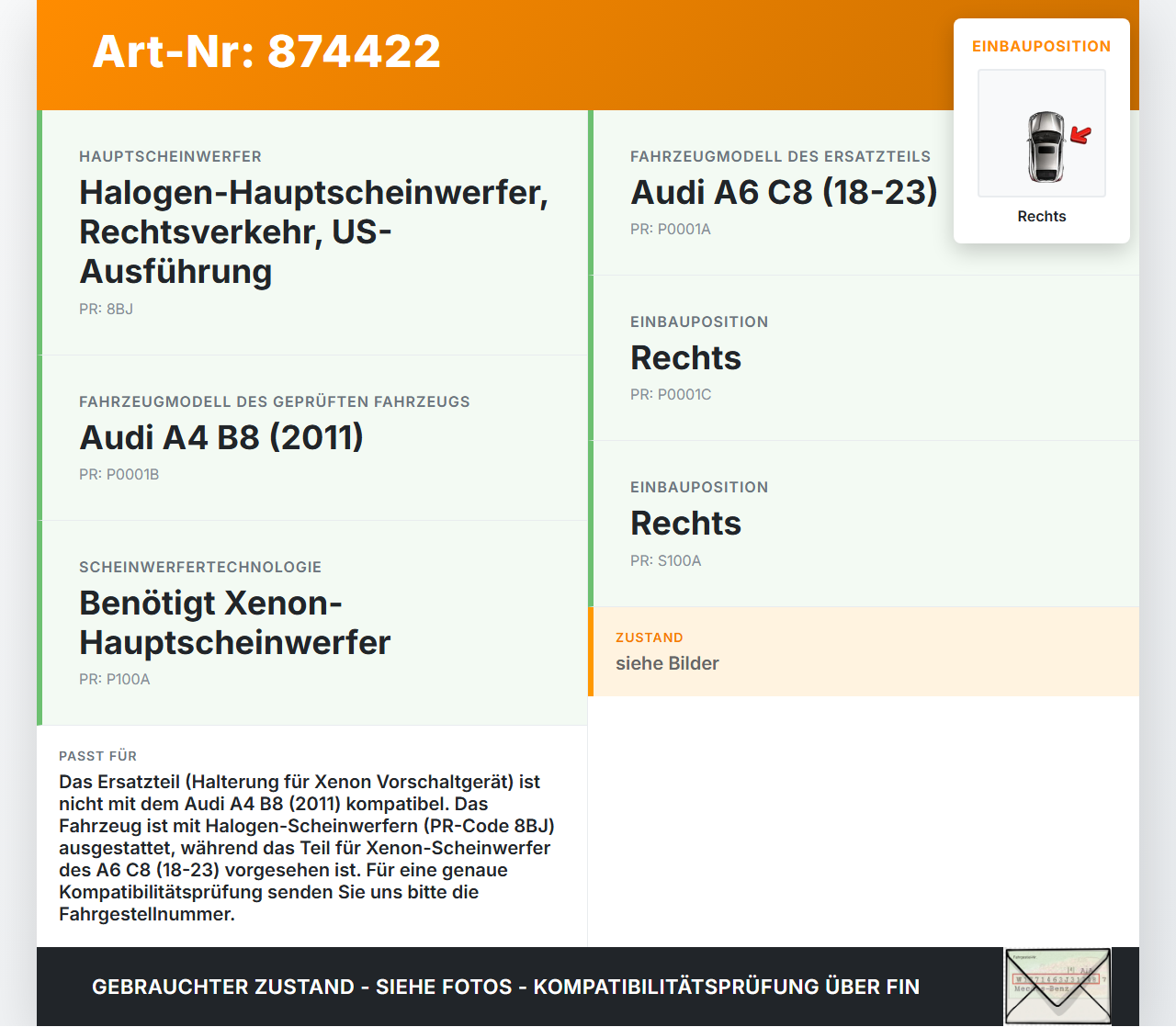1176x1027 pixels.
Task: Click the siehe Bilder link
Action: (667, 663)
